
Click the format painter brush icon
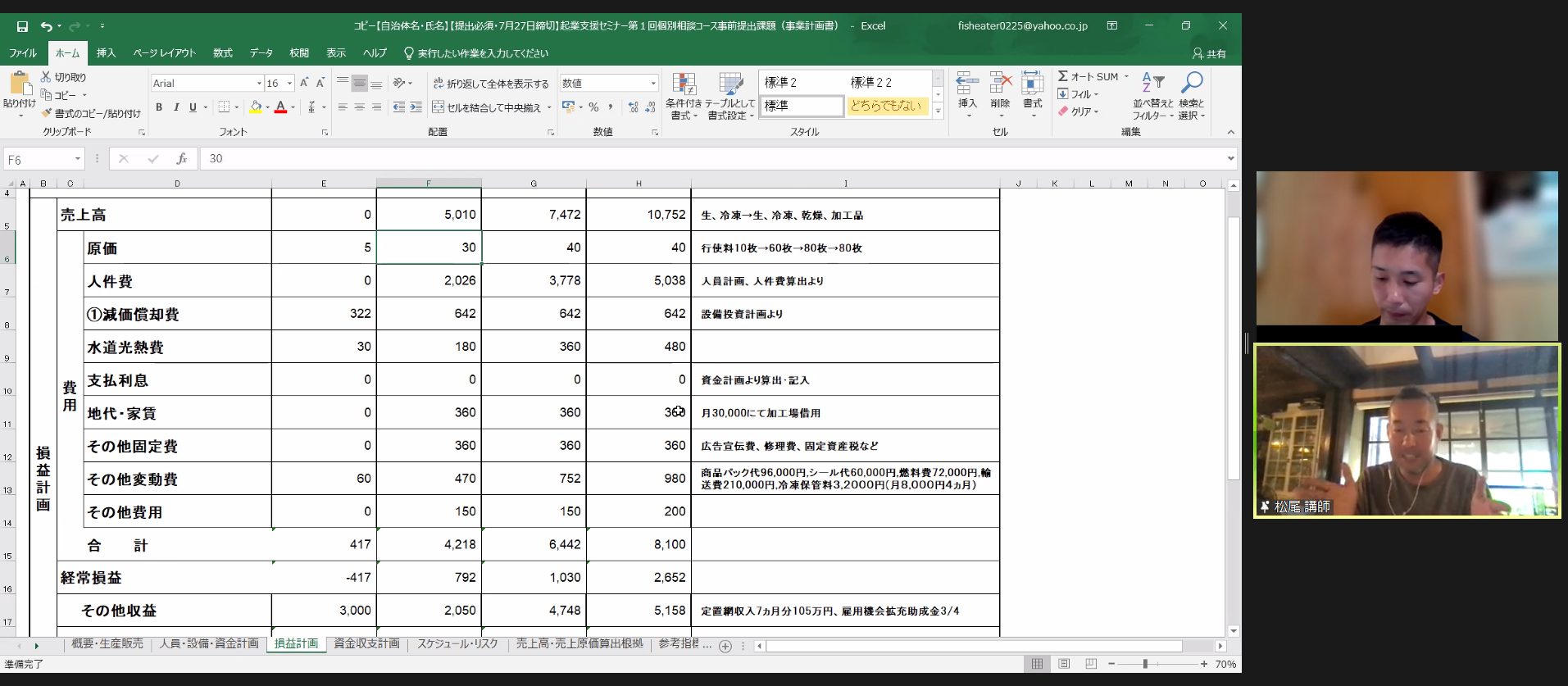[47, 113]
